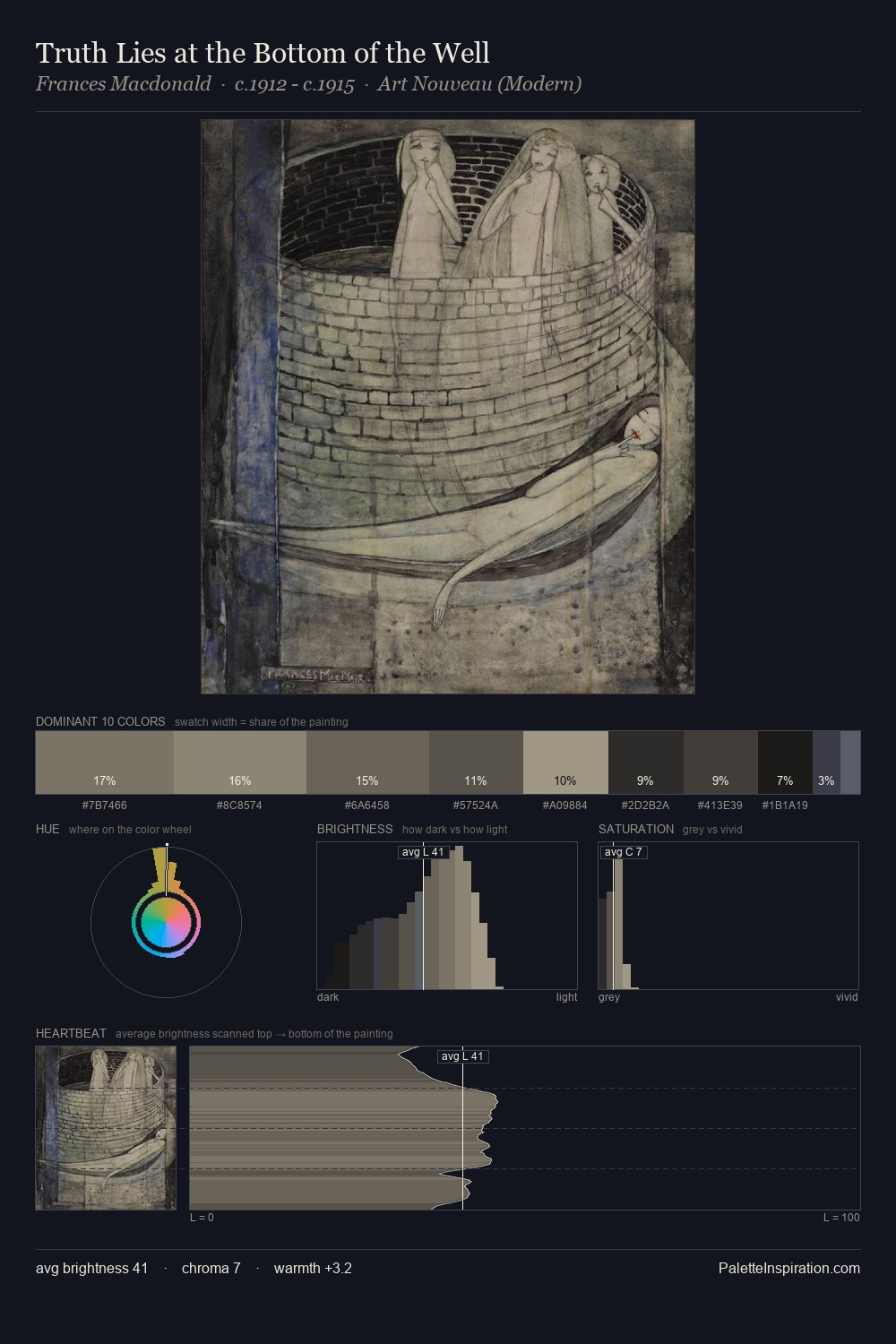
Task: Click the 'vivid' saturation axis label
Action: (x=847, y=997)
